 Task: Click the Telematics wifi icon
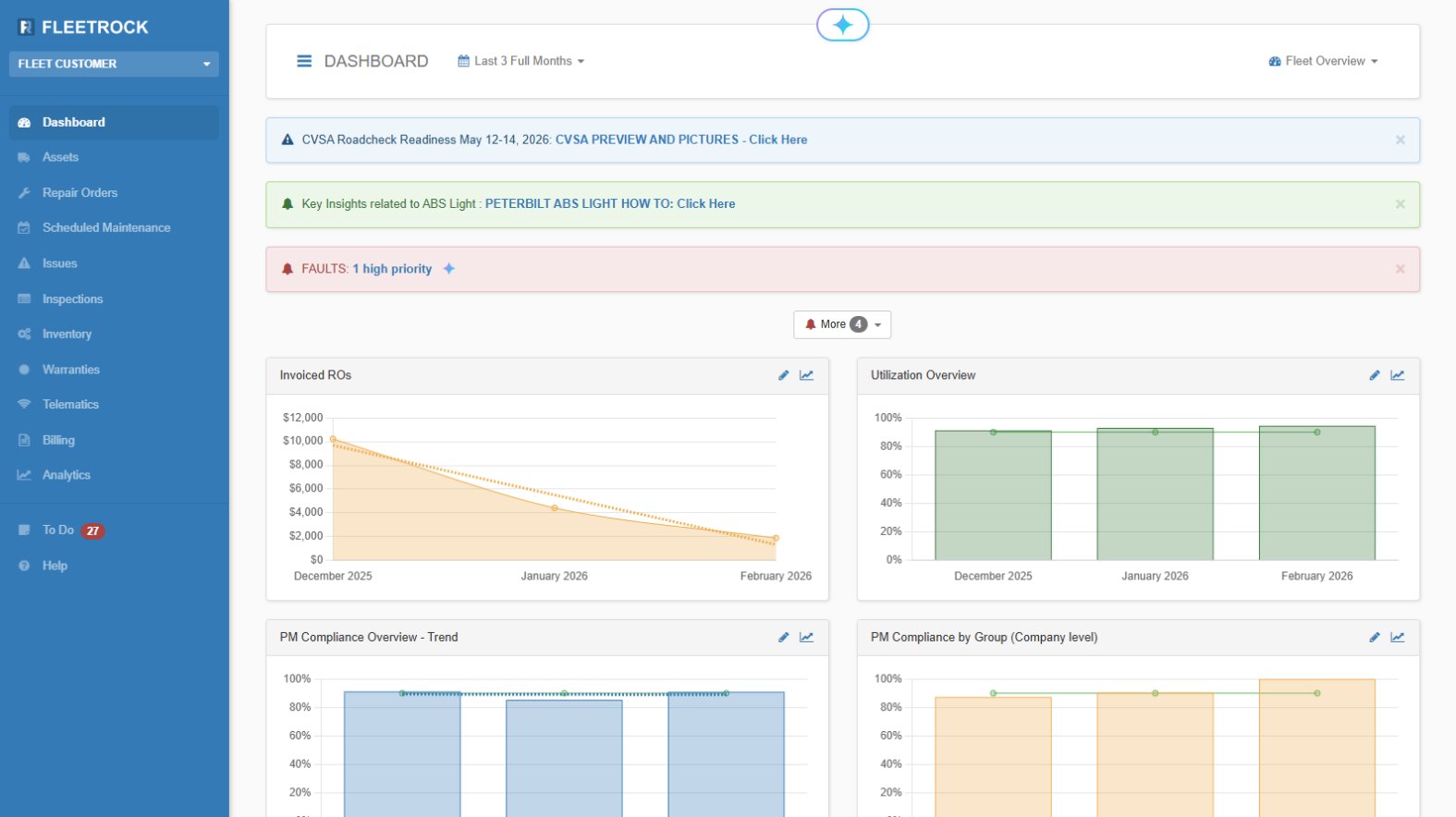pos(24,404)
